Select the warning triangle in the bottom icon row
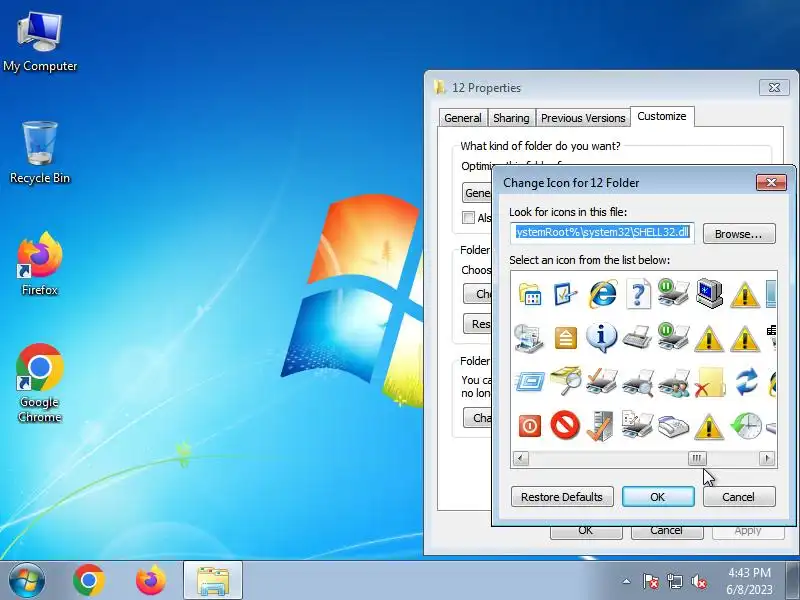This screenshot has height=600, width=800. click(x=709, y=427)
